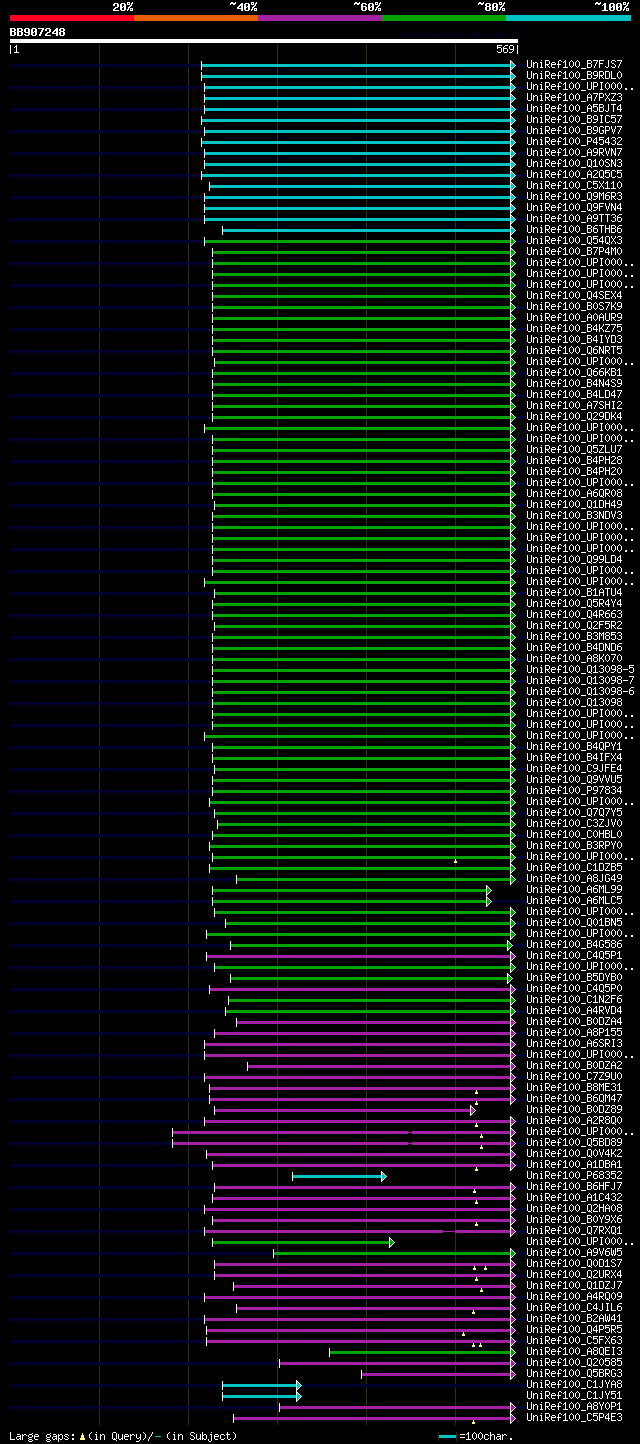Select hit label UniRef100_Q2F5R2
Screen dimensions: 640x1444
tap(574, 625)
